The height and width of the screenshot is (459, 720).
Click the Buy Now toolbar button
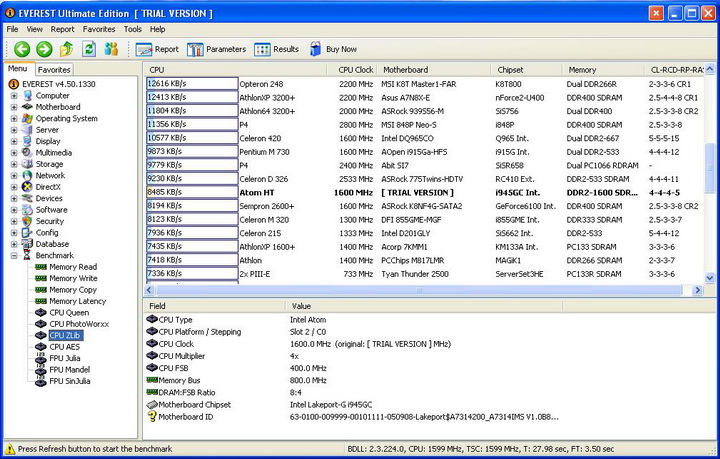point(333,49)
